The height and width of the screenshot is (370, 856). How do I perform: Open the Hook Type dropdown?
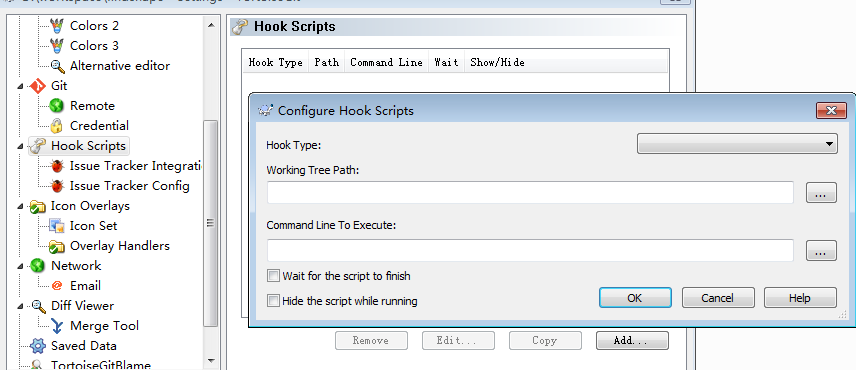pos(737,144)
